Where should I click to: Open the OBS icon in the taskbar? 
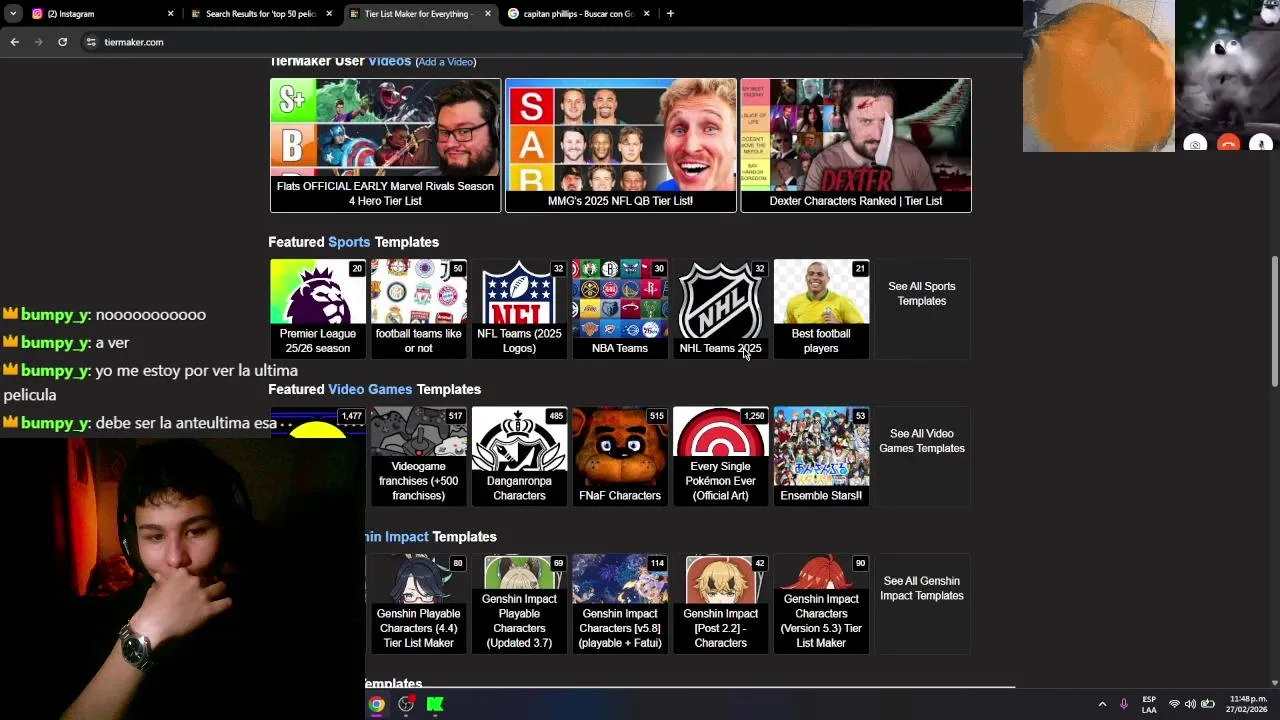pyautogui.click(x=406, y=704)
